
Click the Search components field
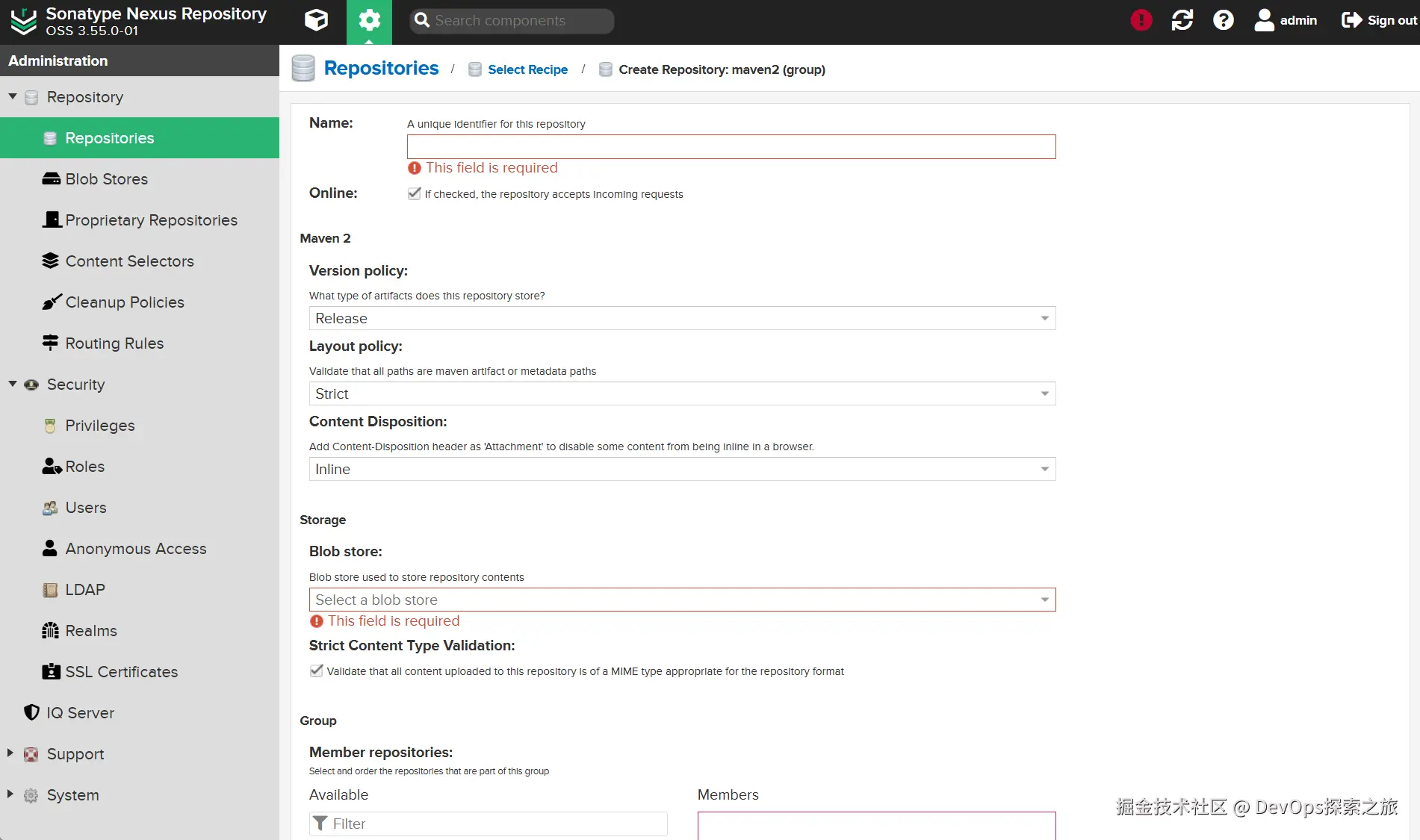[x=512, y=21]
